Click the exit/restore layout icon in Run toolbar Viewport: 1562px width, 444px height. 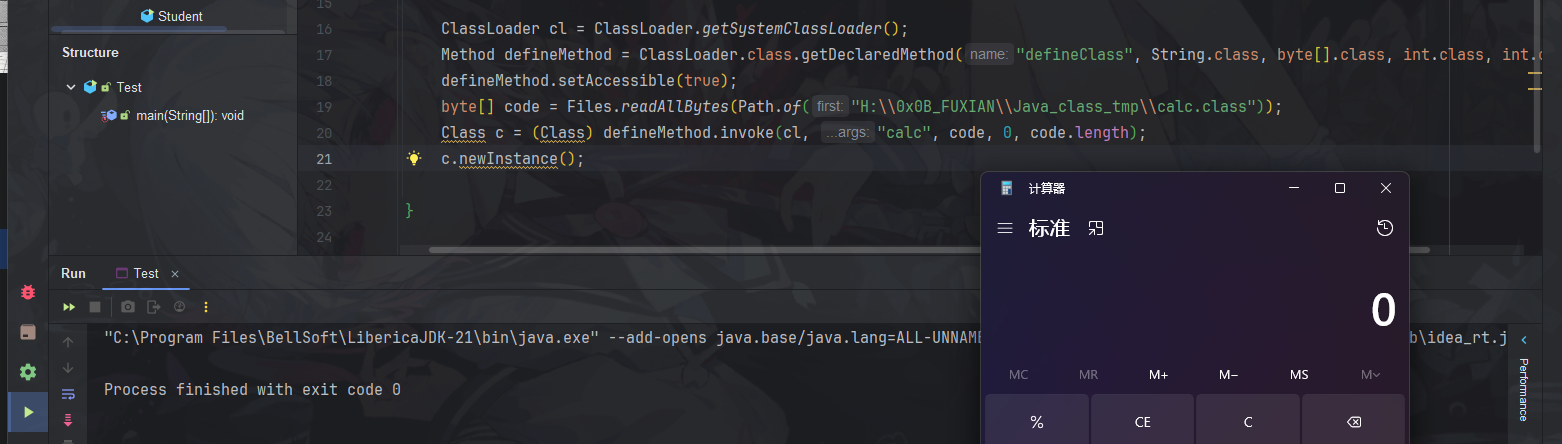[153, 307]
